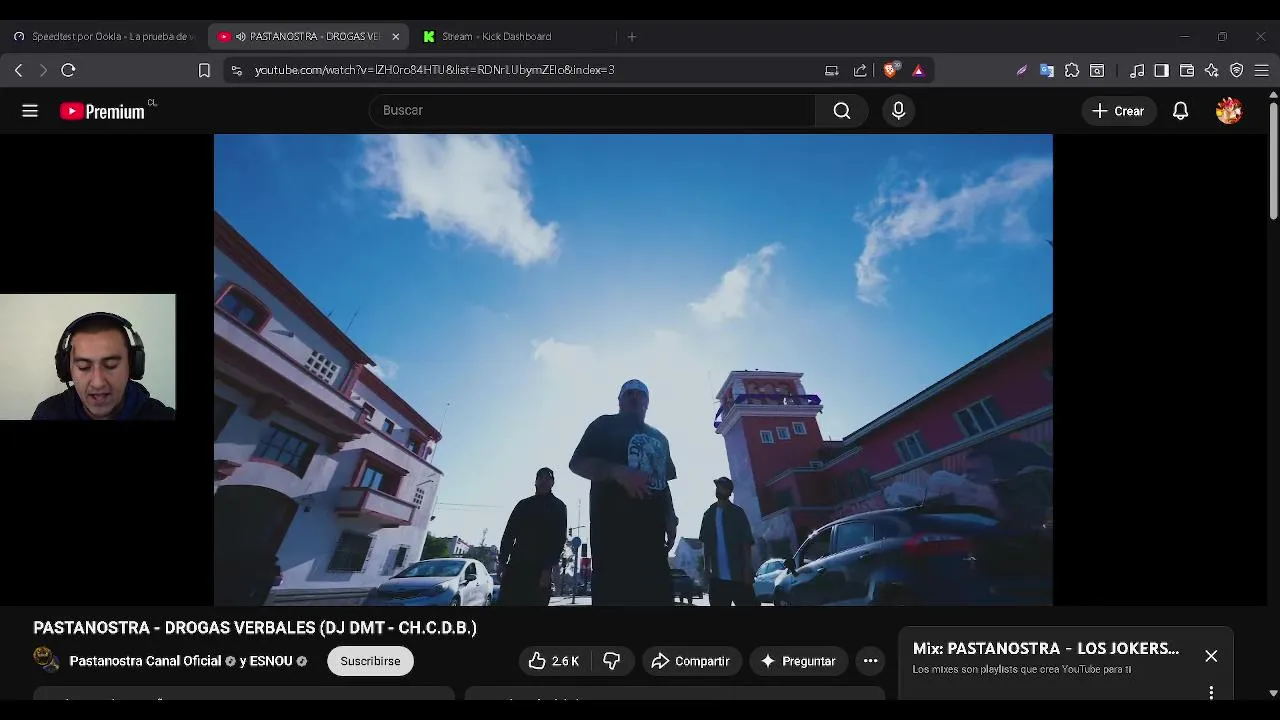
Task: Click the scrollbar down arrow
Action: (x=1273, y=692)
